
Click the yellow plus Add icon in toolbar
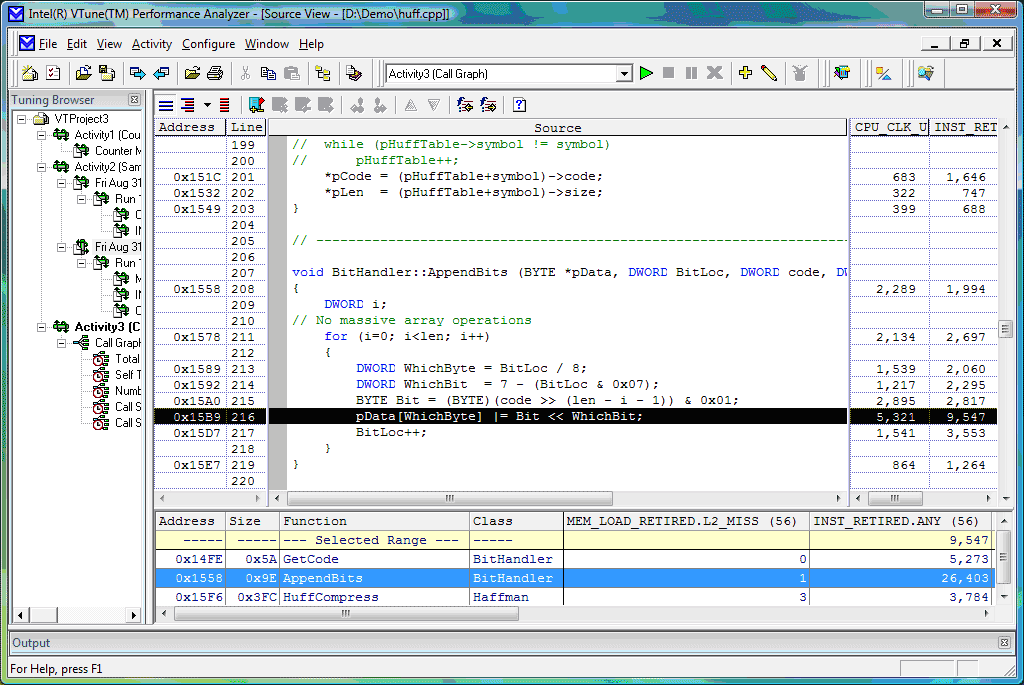point(745,73)
